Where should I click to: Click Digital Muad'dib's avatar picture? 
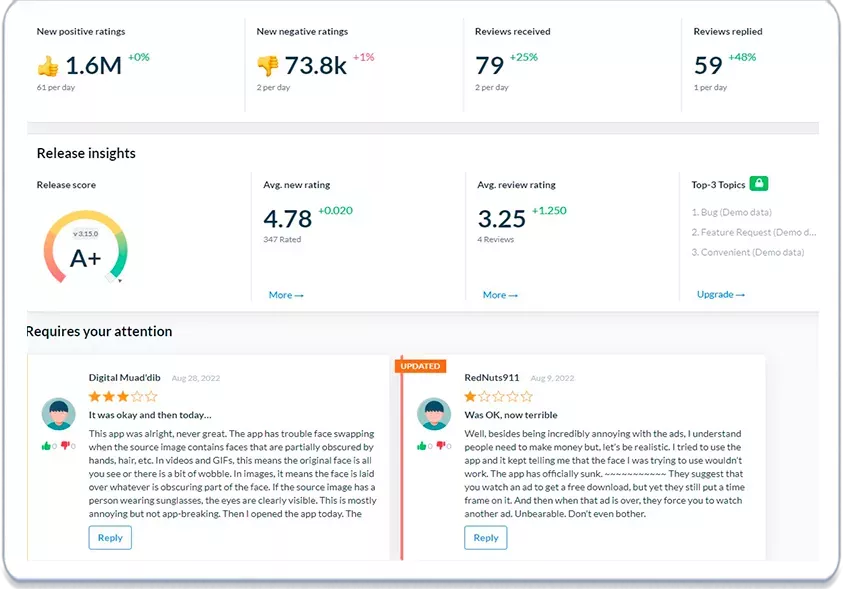point(58,413)
